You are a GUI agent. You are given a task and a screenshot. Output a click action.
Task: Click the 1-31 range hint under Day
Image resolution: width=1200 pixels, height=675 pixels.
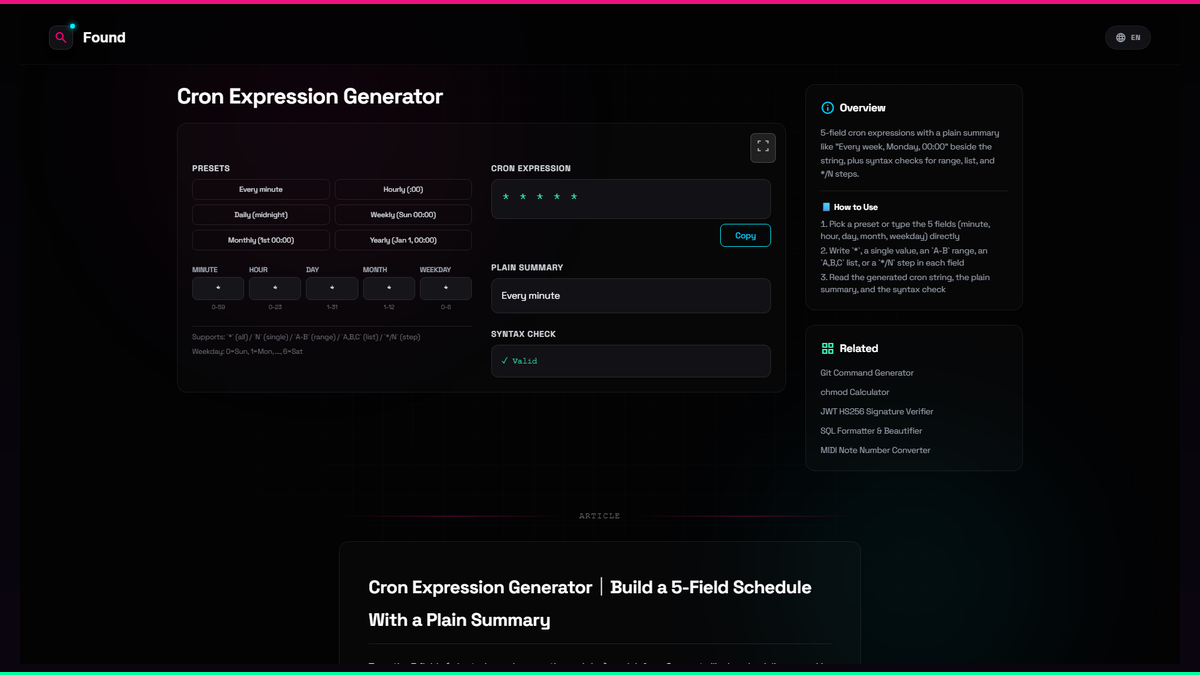[x=332, y=307]
